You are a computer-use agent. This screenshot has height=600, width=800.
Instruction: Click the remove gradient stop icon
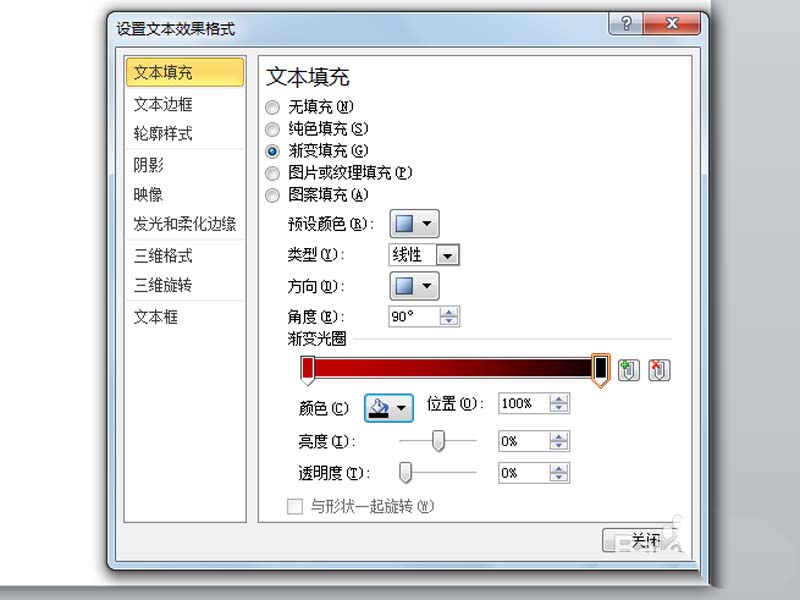(659, 370)
